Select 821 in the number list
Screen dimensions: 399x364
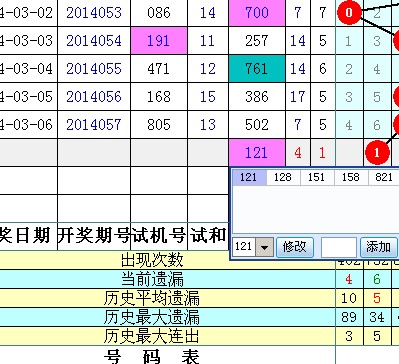(x=384, y=177)
